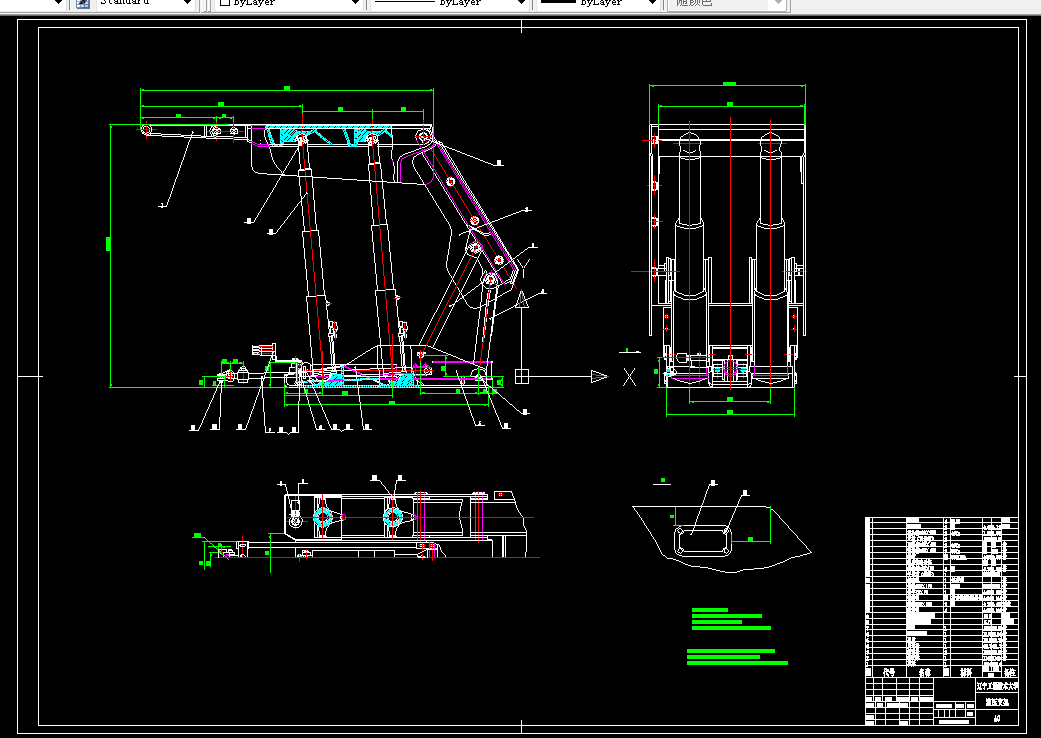The image size is (1041, 738).
Task: Expand the dropdown arrow left of the text style icon
Action: pyautogui.click(x=58, y=3)
